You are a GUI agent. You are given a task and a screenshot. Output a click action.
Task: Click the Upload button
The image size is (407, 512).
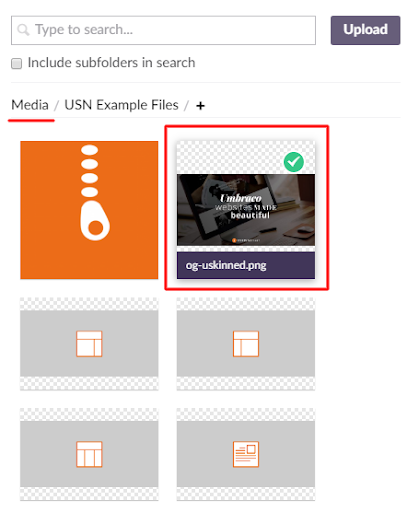[365, 30]
